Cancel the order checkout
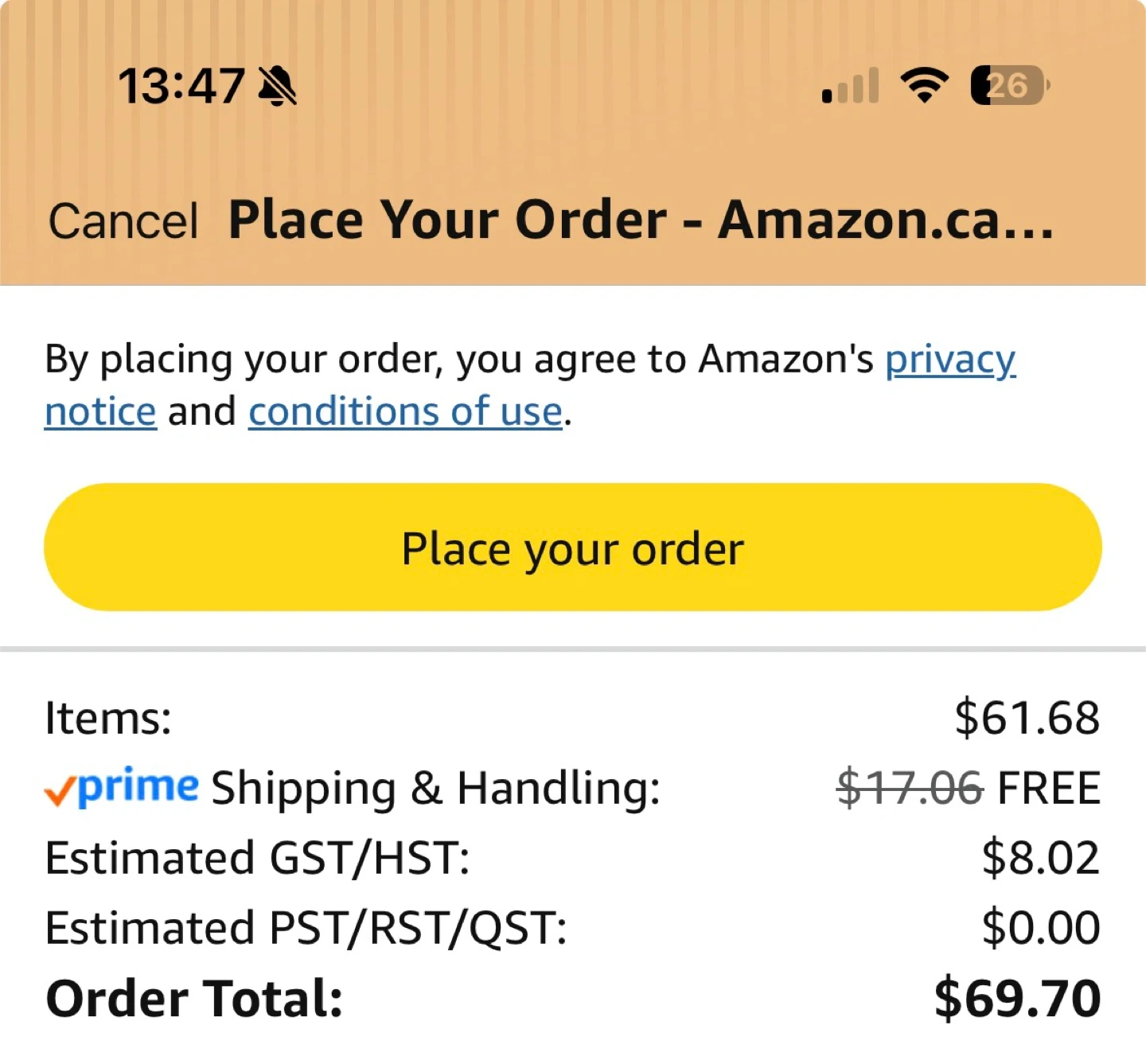The image size is (1146, 1064). 123,220
